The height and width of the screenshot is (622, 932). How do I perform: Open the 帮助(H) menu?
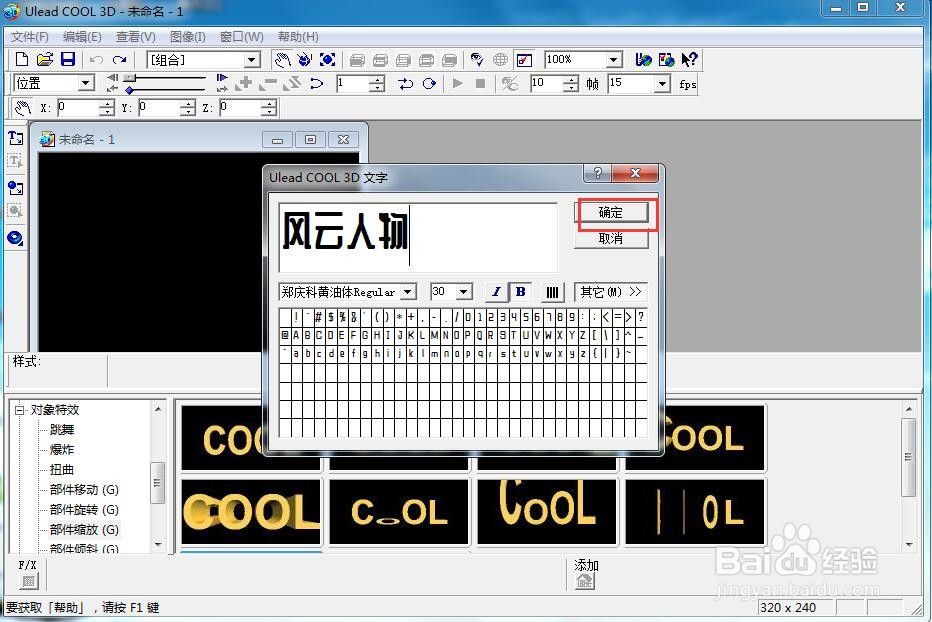[298, 37]
